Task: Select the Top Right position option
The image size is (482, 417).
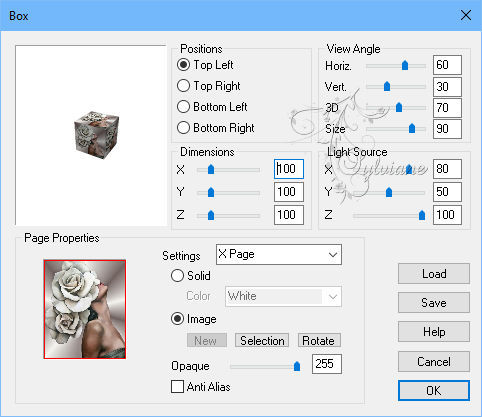Action: (209, 86)
